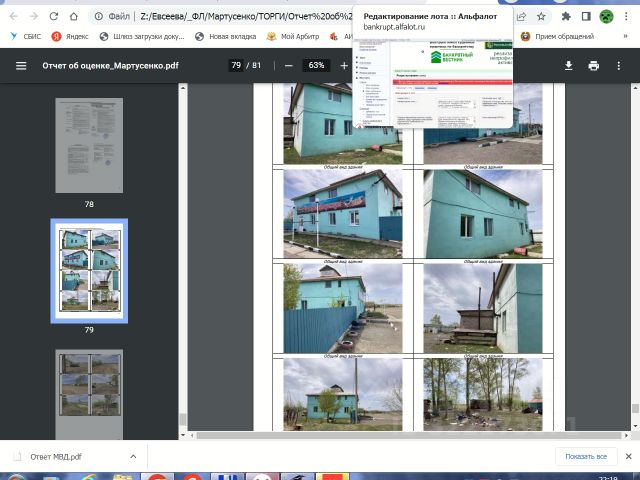
Task: Open the PDF viewer sidebar menu
Action: pos(21,65)
